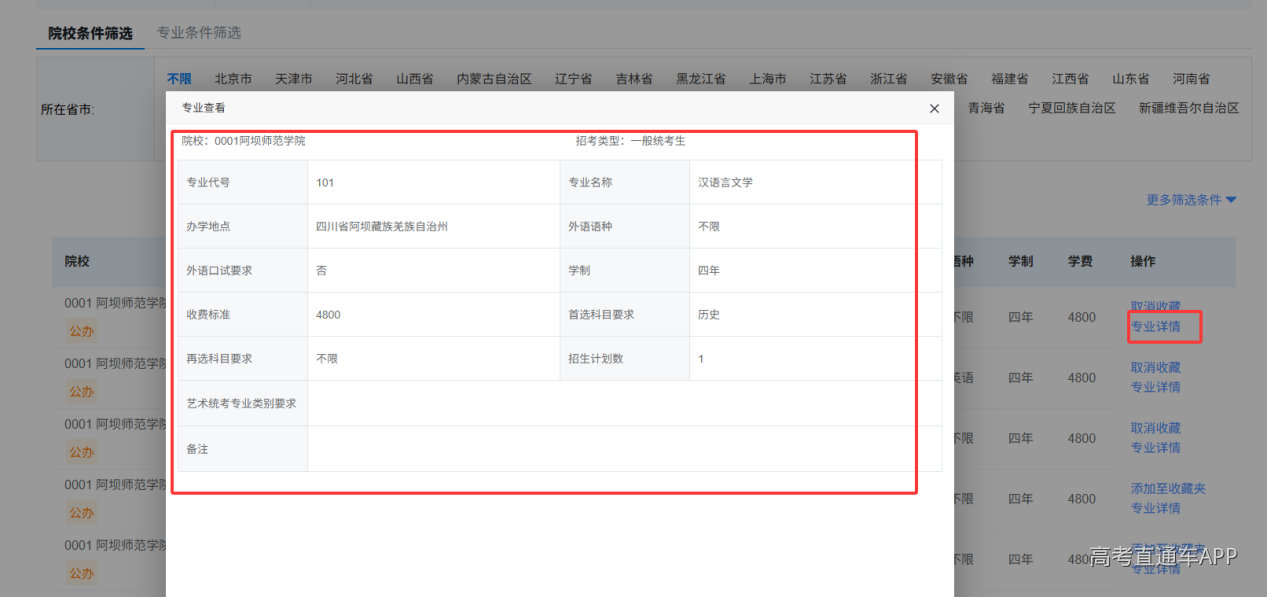The width and height of the screenshot is (1267, 597).
Task: Select the 院校条件筛选 tab
Action: pyautogui.click(x=90, y=33)
